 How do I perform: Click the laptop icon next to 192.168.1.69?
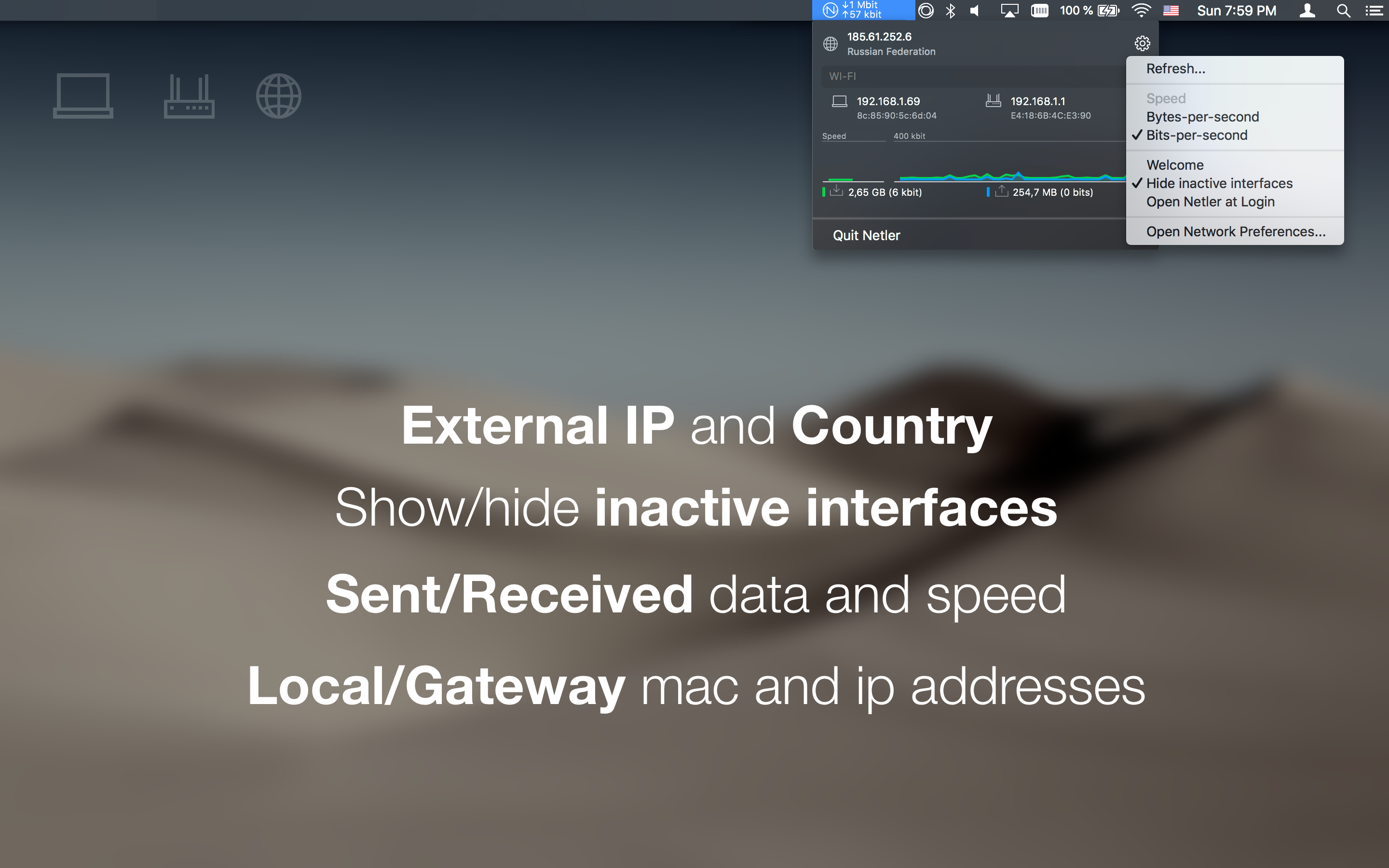click(840, 102)
